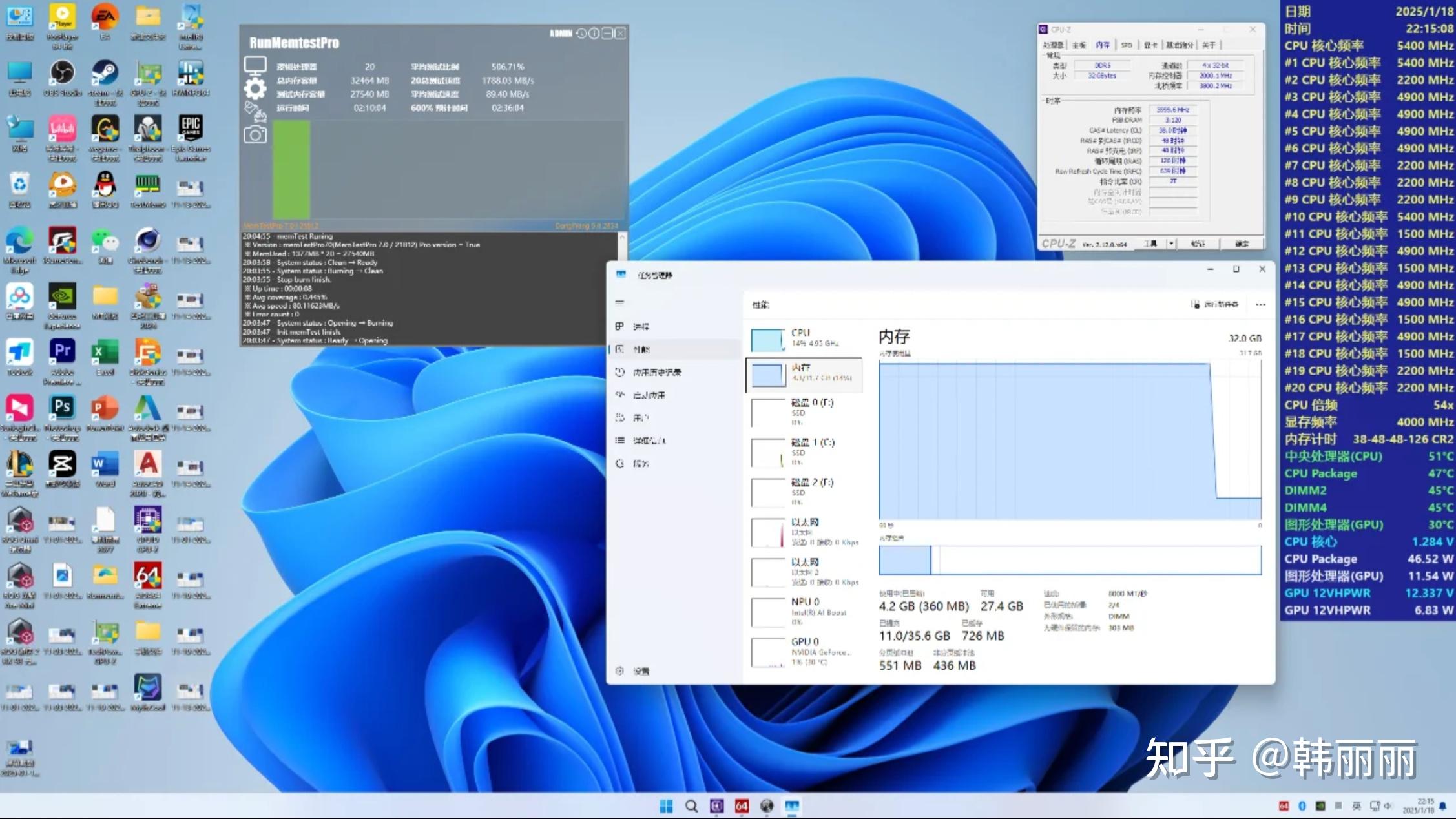Screen dimensions: 1456x819
Task: Open RunMemtestPro settings gear icon
Action: pyautogui.click(x=255, y=89)
